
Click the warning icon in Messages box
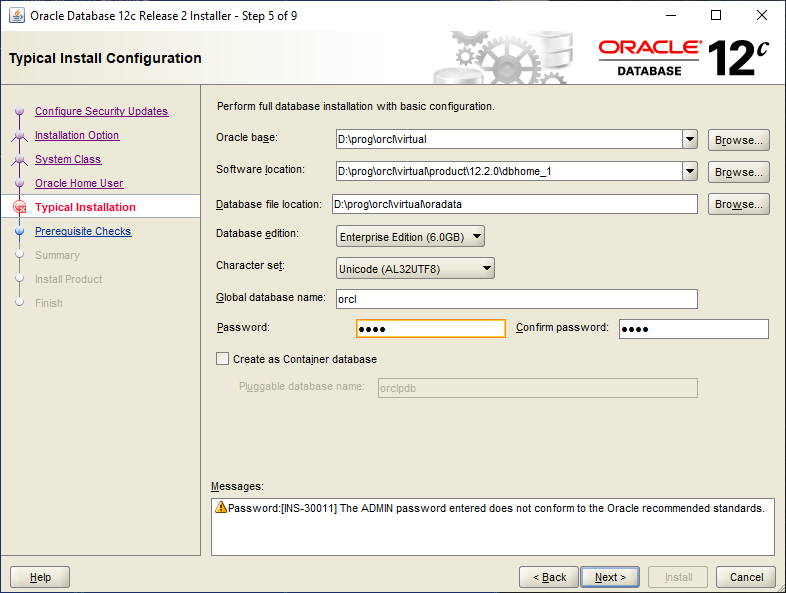(221, 508)
